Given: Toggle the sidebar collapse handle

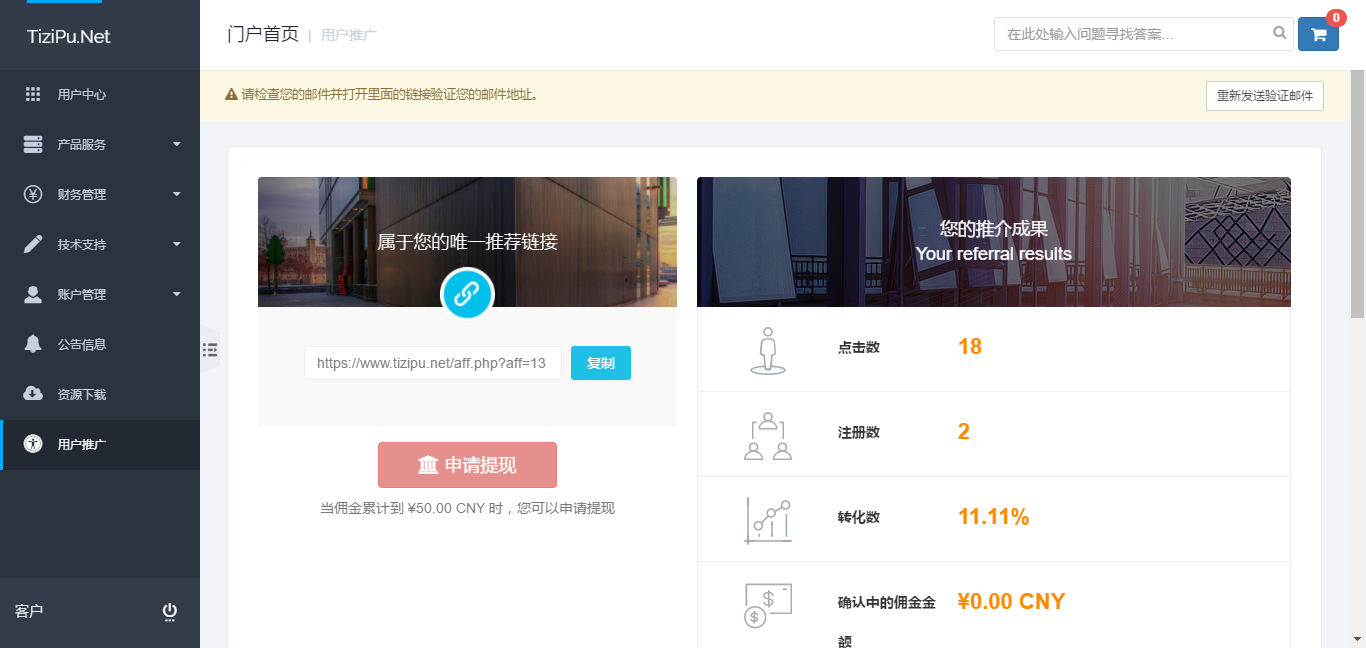Looking at the screenshot, I should [x=211, y=350].
